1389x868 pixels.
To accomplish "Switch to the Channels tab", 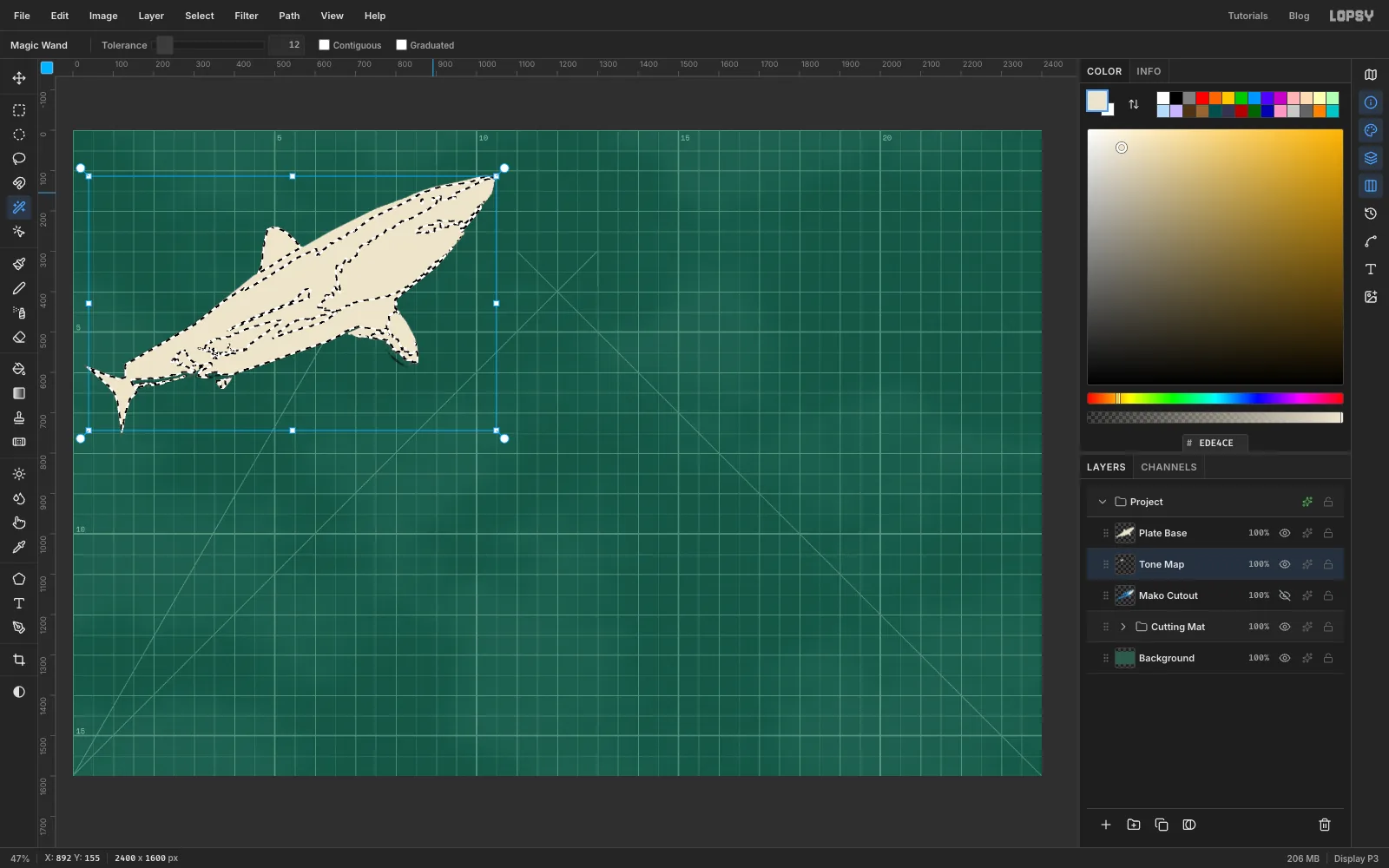I will 1168,467.
